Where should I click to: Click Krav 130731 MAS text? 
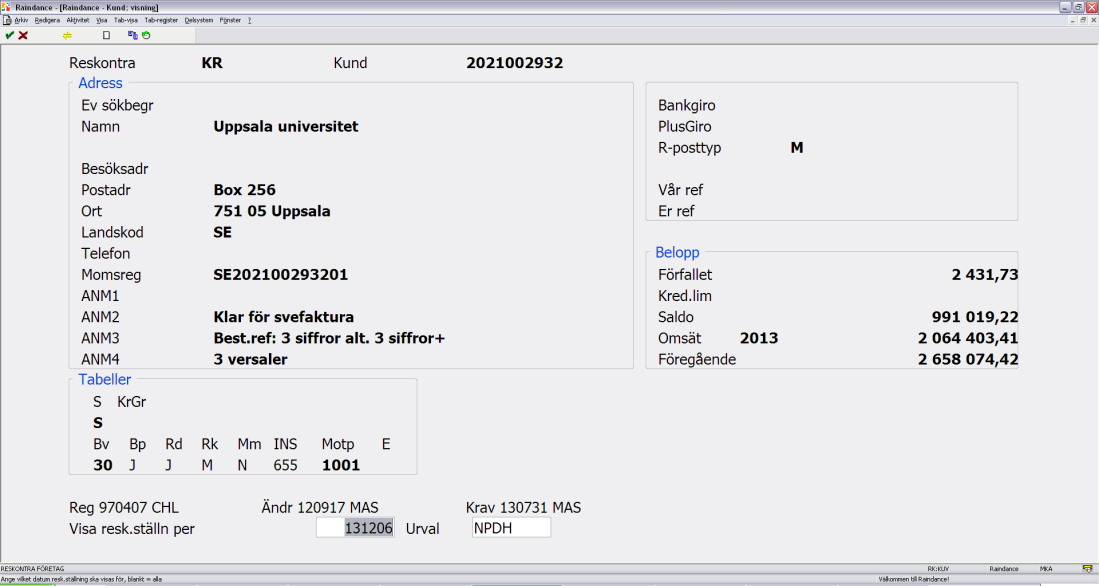click(x=524, y=507)
